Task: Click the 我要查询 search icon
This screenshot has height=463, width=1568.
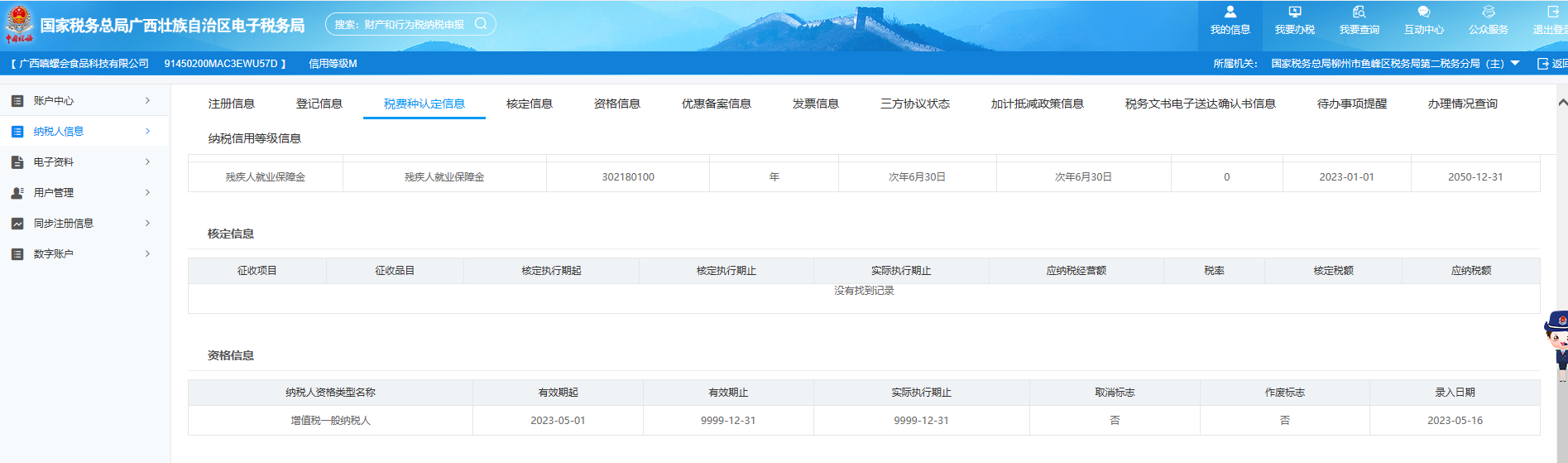Action: (x=1359, y=12)
